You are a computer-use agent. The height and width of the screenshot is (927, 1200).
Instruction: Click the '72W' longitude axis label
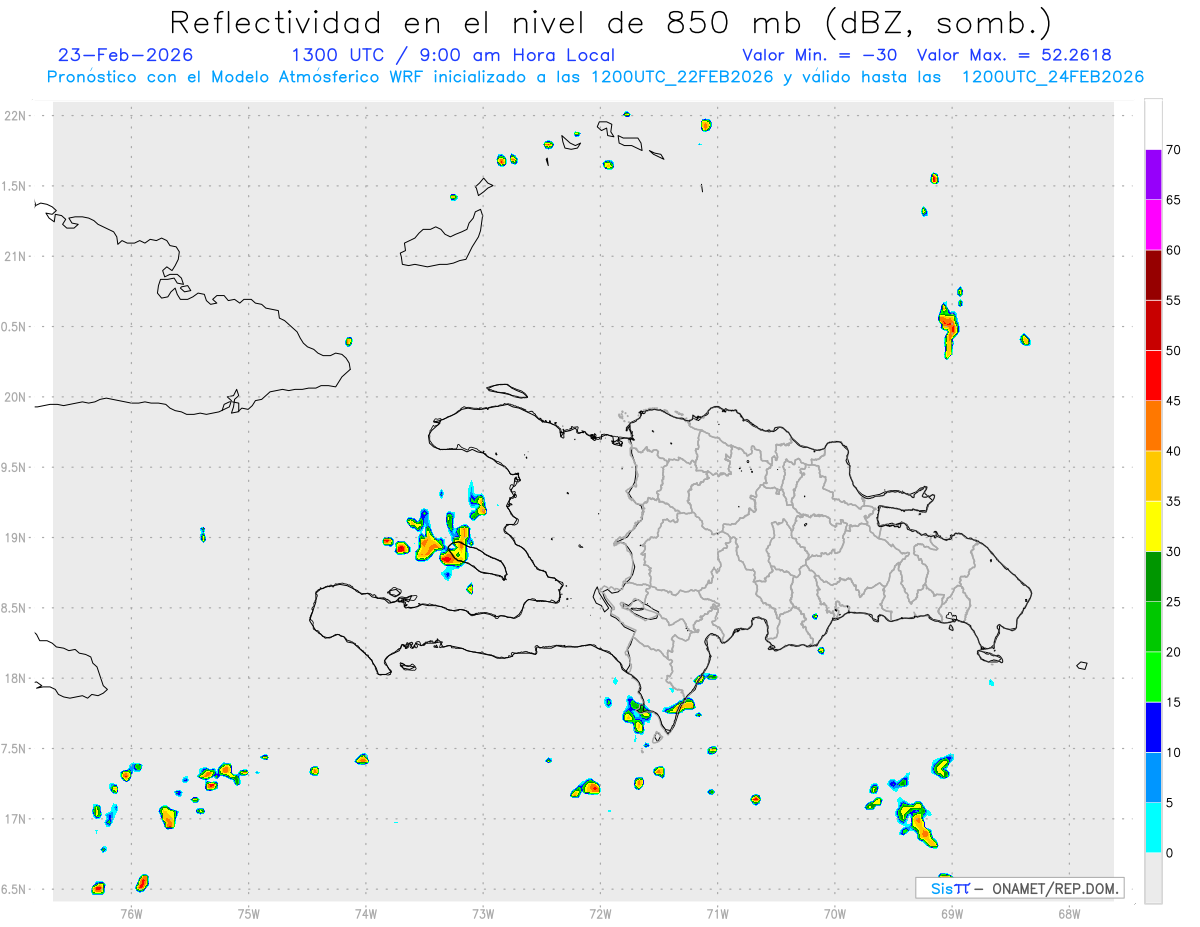pyautogui.click(x=600, y=913)
